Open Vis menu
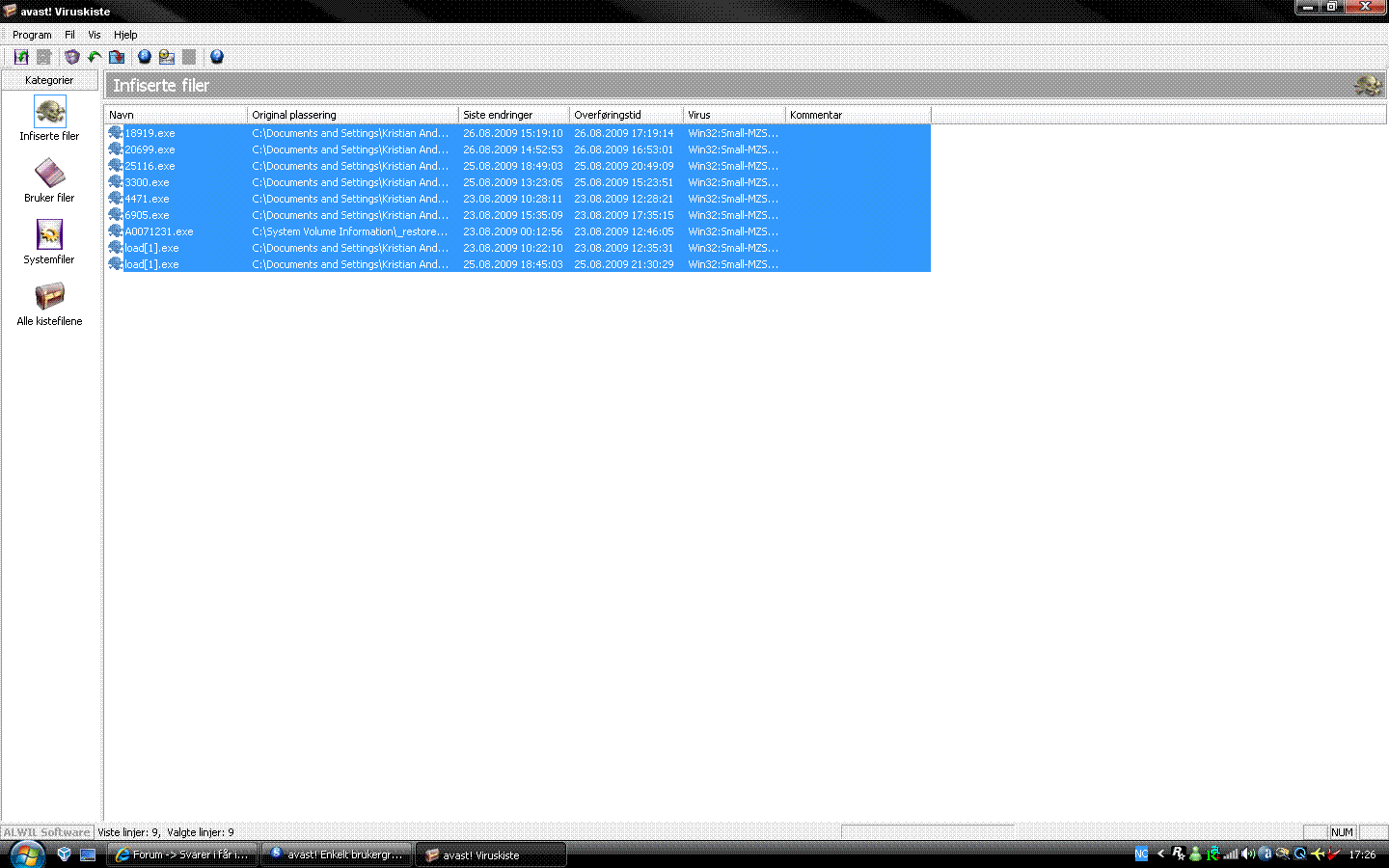 95,35
